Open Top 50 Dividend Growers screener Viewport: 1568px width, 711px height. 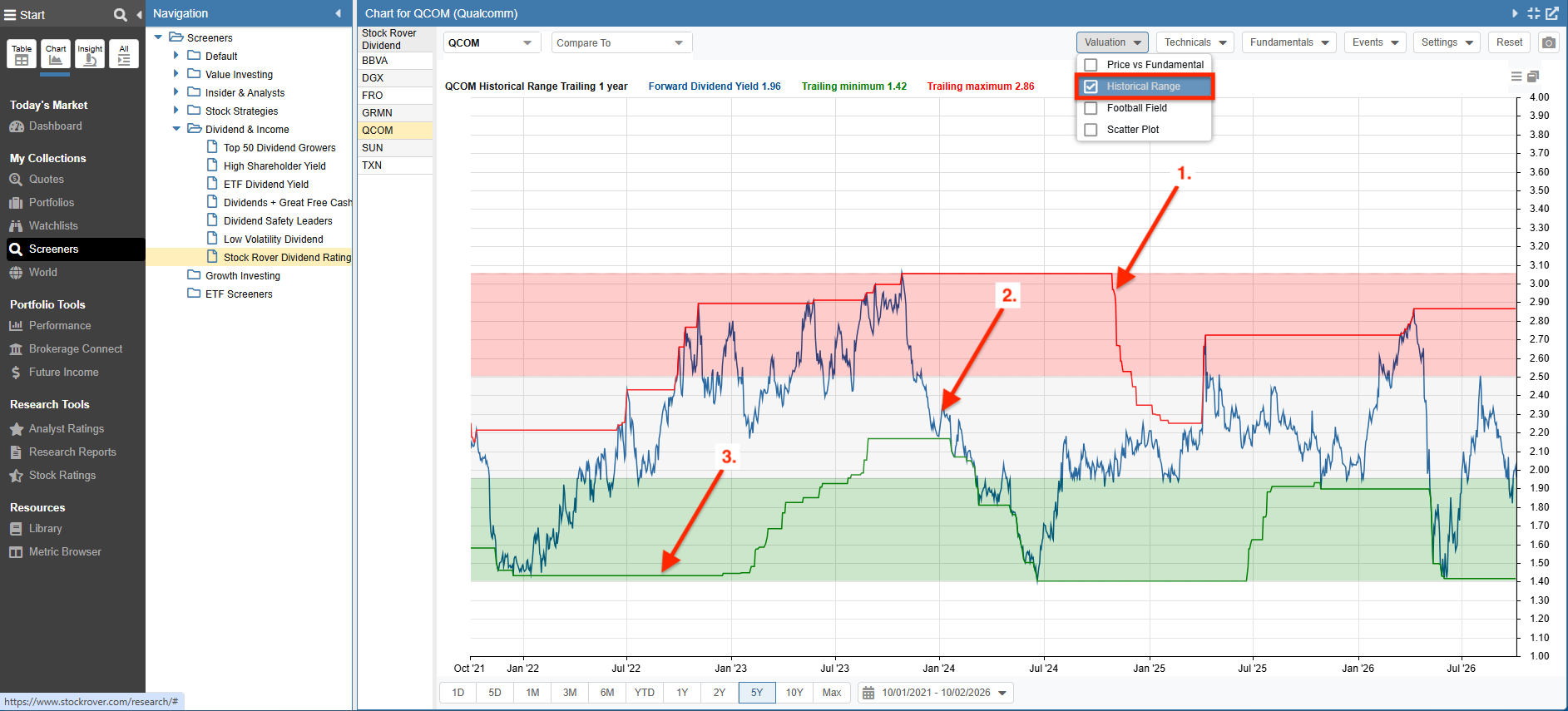tap(279, 148)
